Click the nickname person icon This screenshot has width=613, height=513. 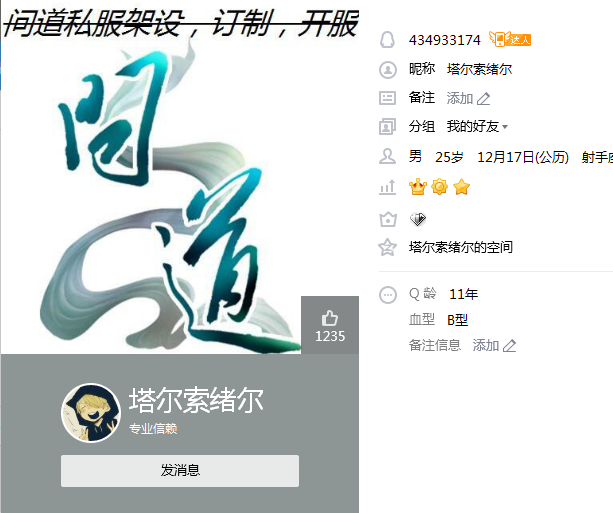(x=387, y=70)
